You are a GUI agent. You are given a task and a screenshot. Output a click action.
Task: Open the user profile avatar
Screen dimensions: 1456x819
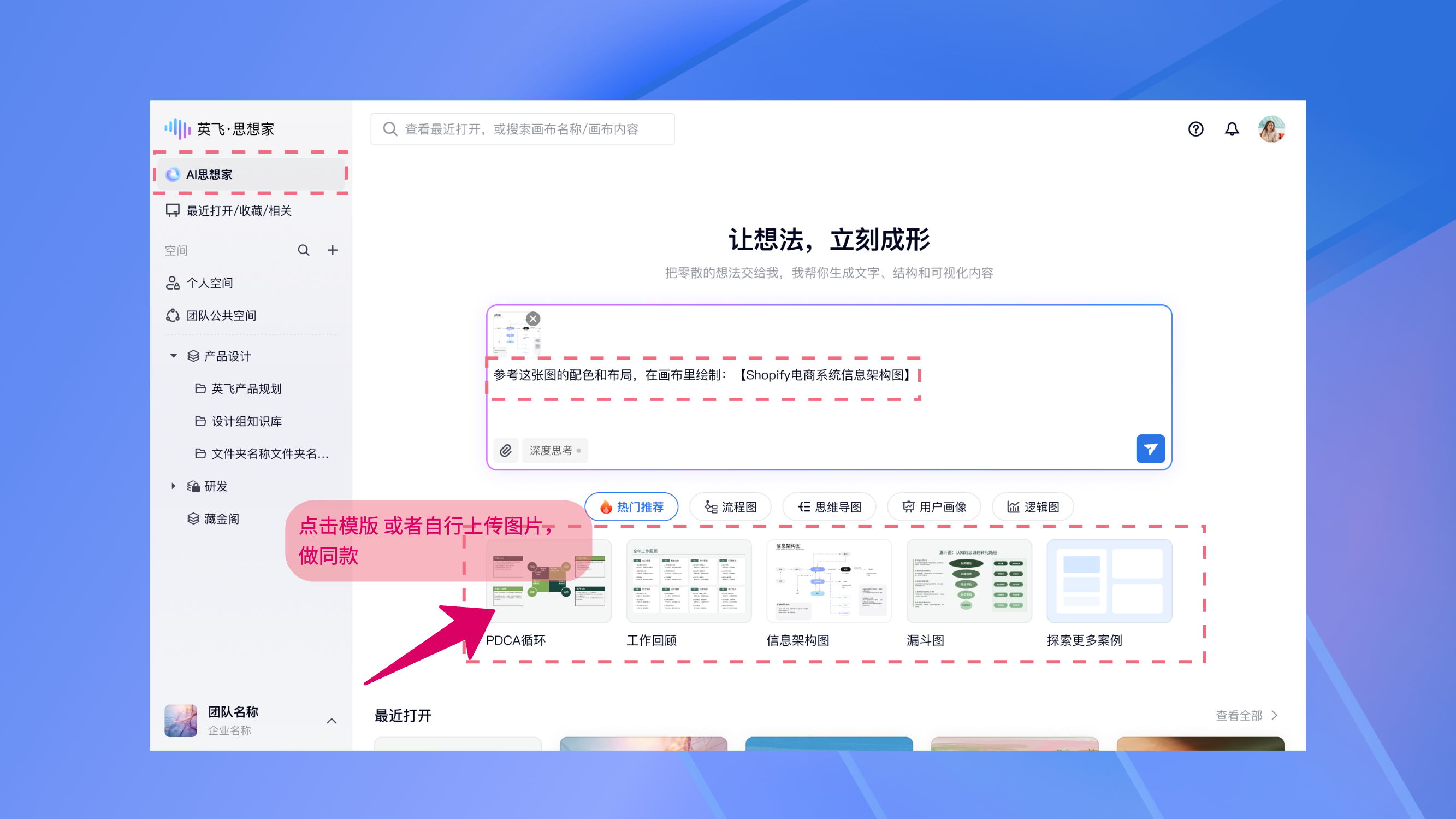click(x=1271, y=129)
